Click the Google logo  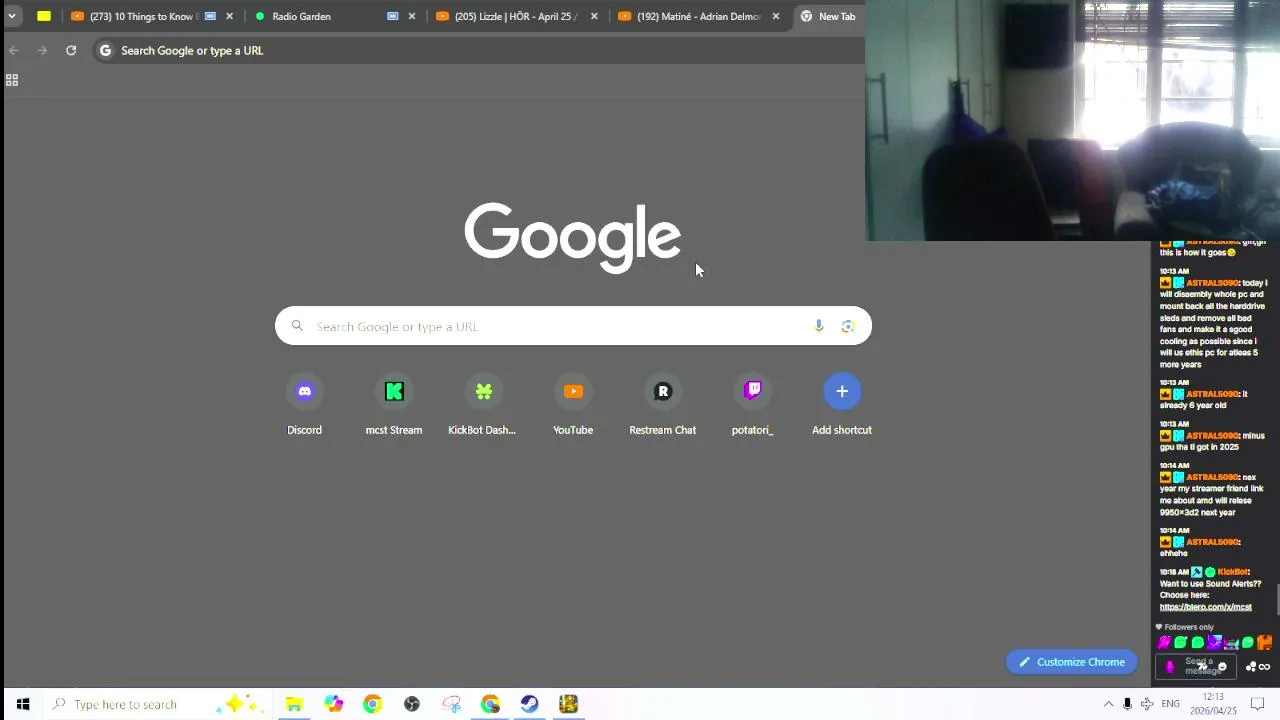pyautogui.click(x=572, y=238)
